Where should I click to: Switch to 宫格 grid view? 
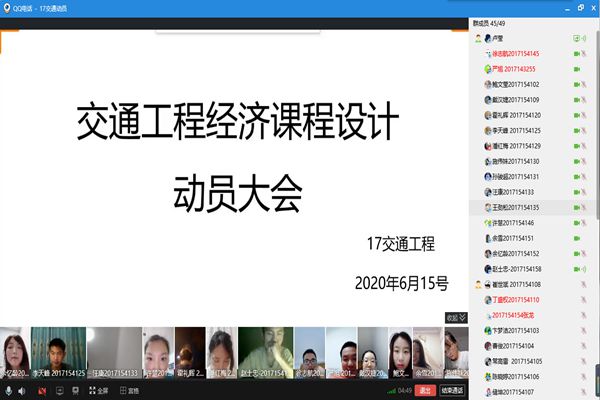coord(128,391)
